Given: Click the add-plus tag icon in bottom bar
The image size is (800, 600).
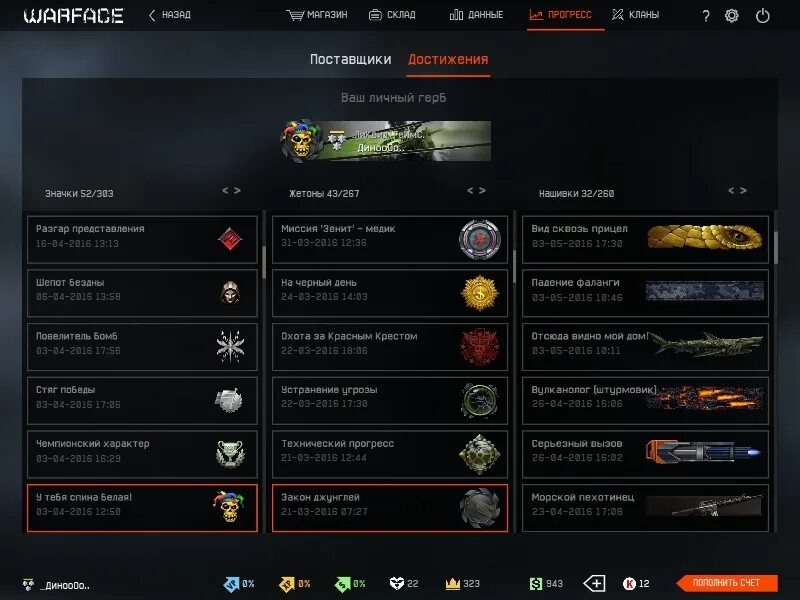Looking at the screenshot, I should tap(594, 583).
